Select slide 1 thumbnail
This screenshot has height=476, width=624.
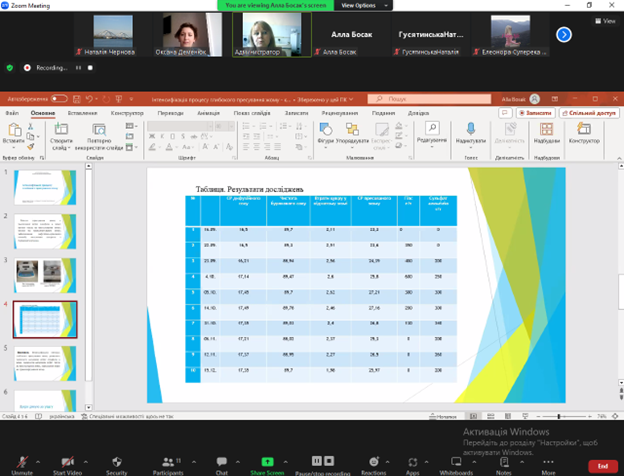[45, 187]
